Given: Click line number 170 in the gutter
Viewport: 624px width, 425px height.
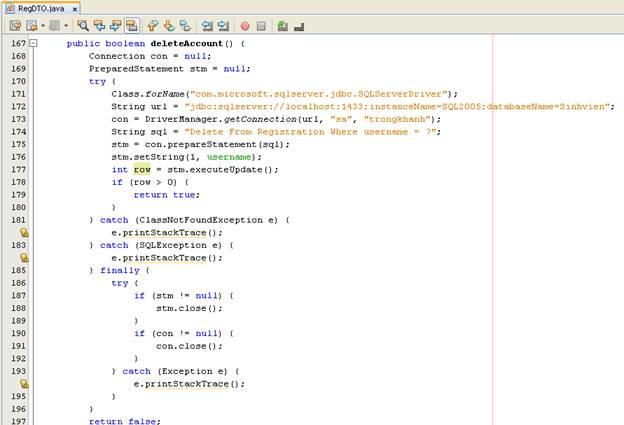Looking at the screenshot, I should coord(18,81).
